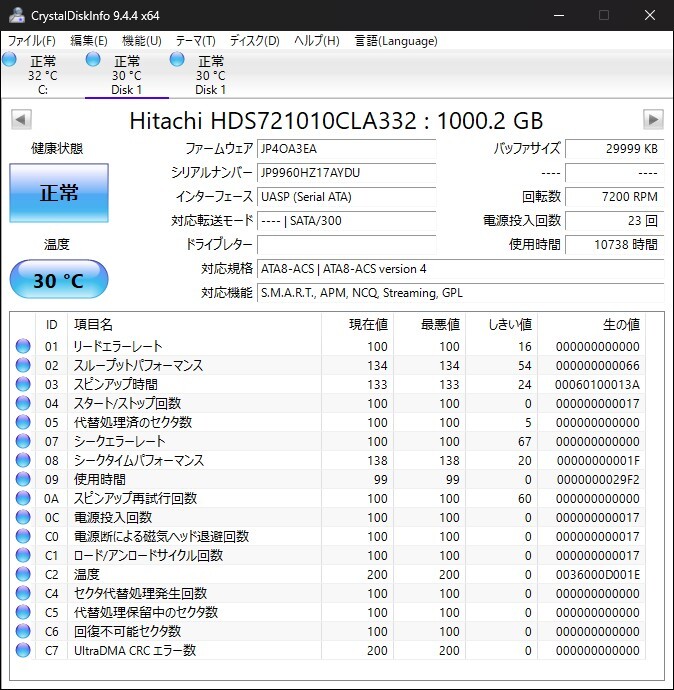Open the ファイル(F) menu
Viewport: 674px width, 690px height.
point(32,41)
